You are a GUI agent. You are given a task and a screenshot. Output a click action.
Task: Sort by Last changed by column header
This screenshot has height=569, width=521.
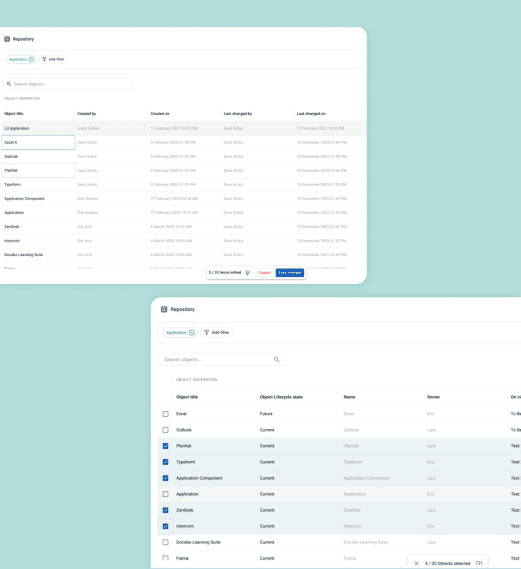coord(238,114)
